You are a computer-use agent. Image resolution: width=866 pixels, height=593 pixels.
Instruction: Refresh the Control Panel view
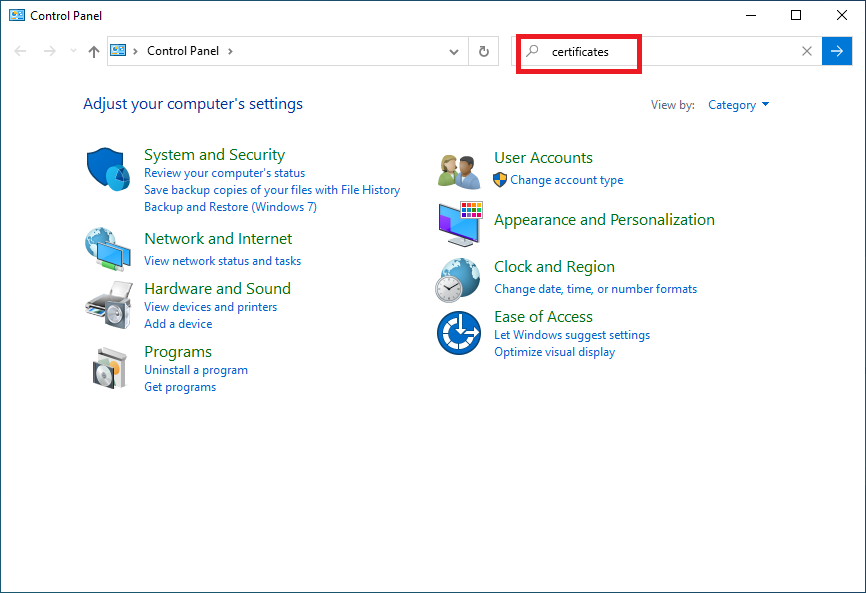click(484, 51)
